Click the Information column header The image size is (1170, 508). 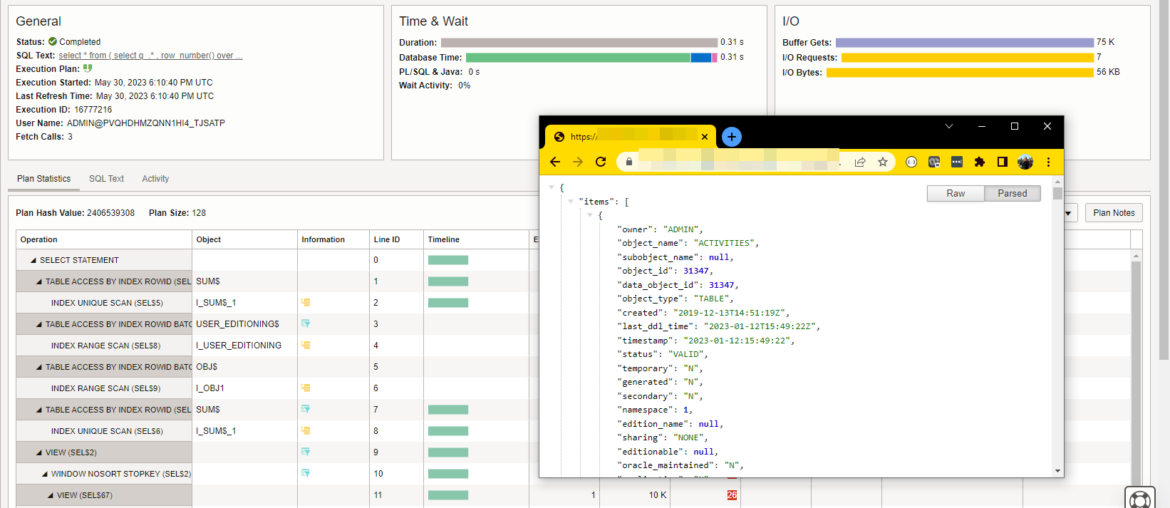tap(333, 240)
